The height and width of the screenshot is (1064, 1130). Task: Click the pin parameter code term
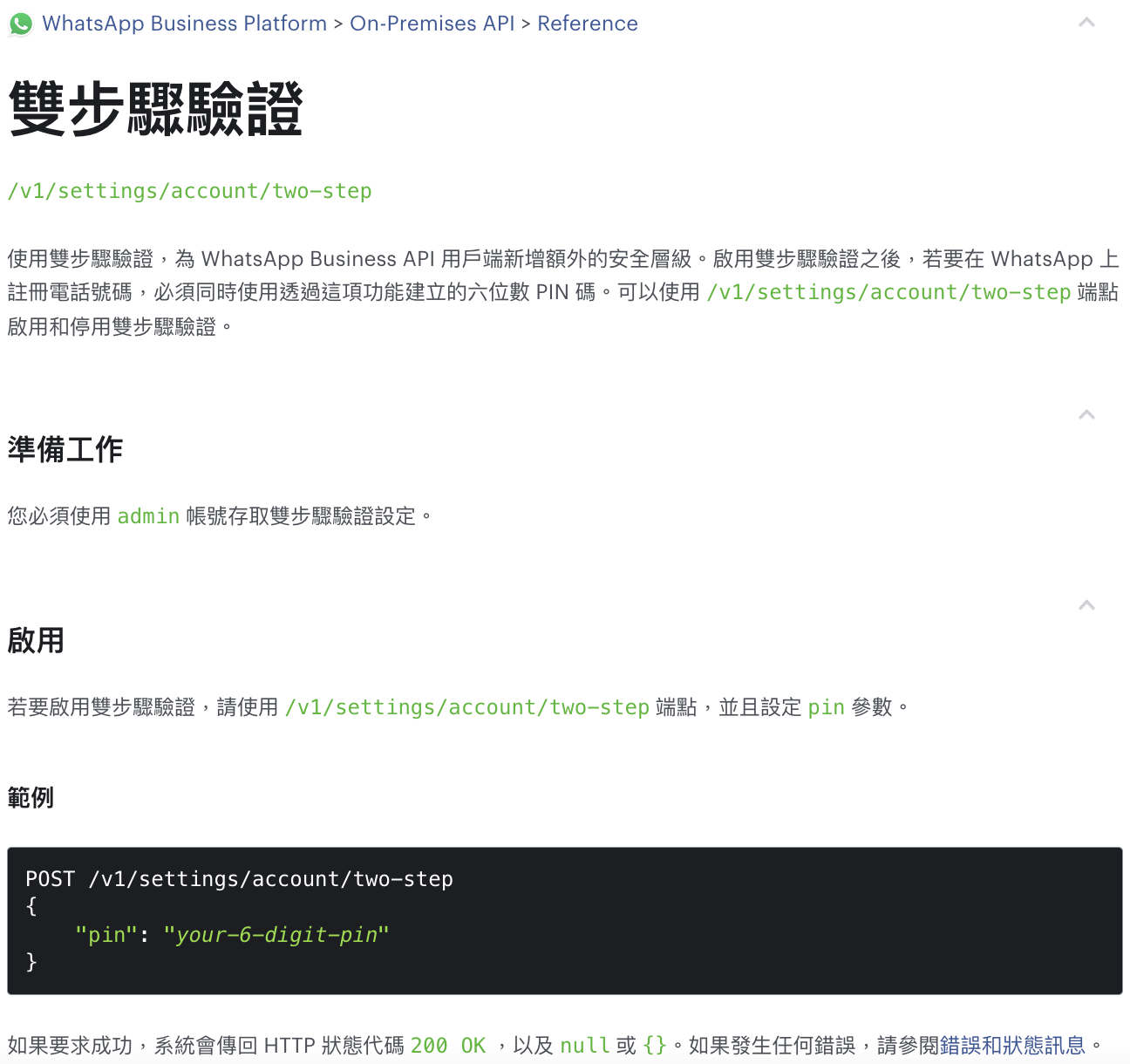tap(826, 707)
